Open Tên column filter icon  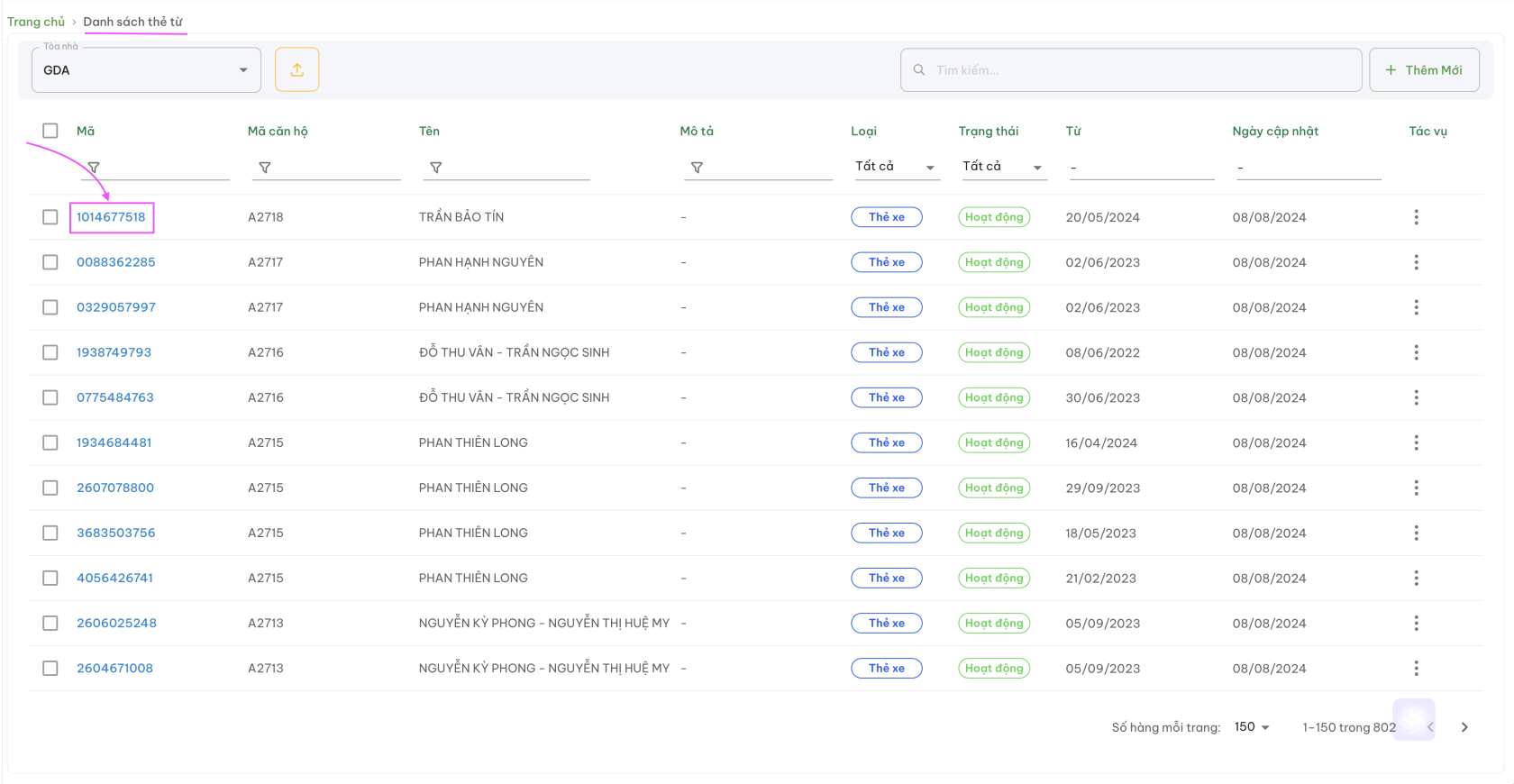436,168
